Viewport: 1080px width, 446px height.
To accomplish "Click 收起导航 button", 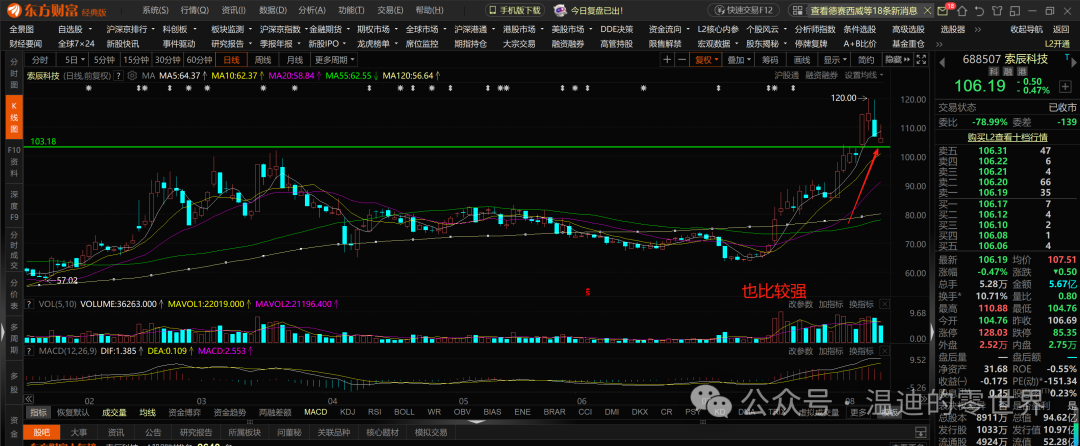I will click(1026, 30).
